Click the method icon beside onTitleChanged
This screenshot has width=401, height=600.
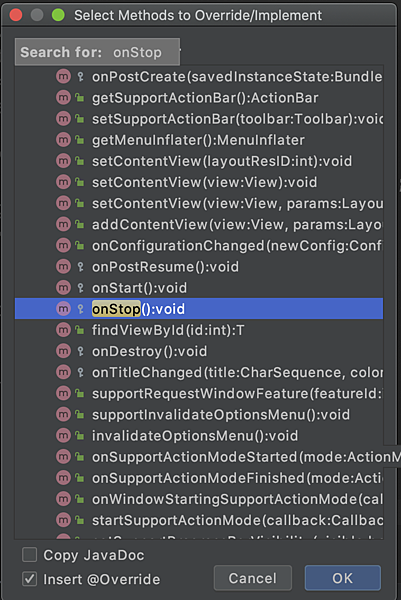63,372
